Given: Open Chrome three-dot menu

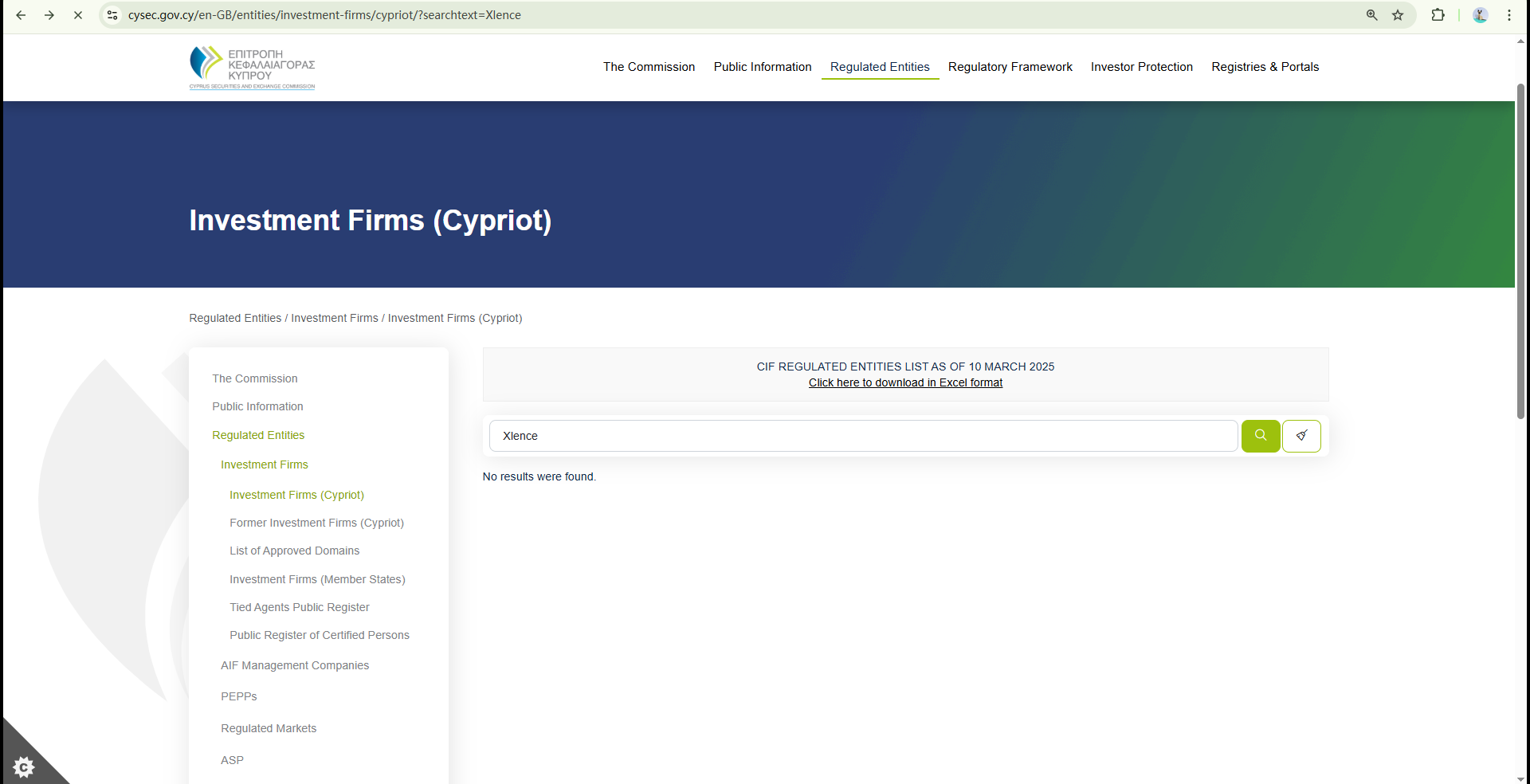Looking at the screenshot, I should [x=1509, y=15].
